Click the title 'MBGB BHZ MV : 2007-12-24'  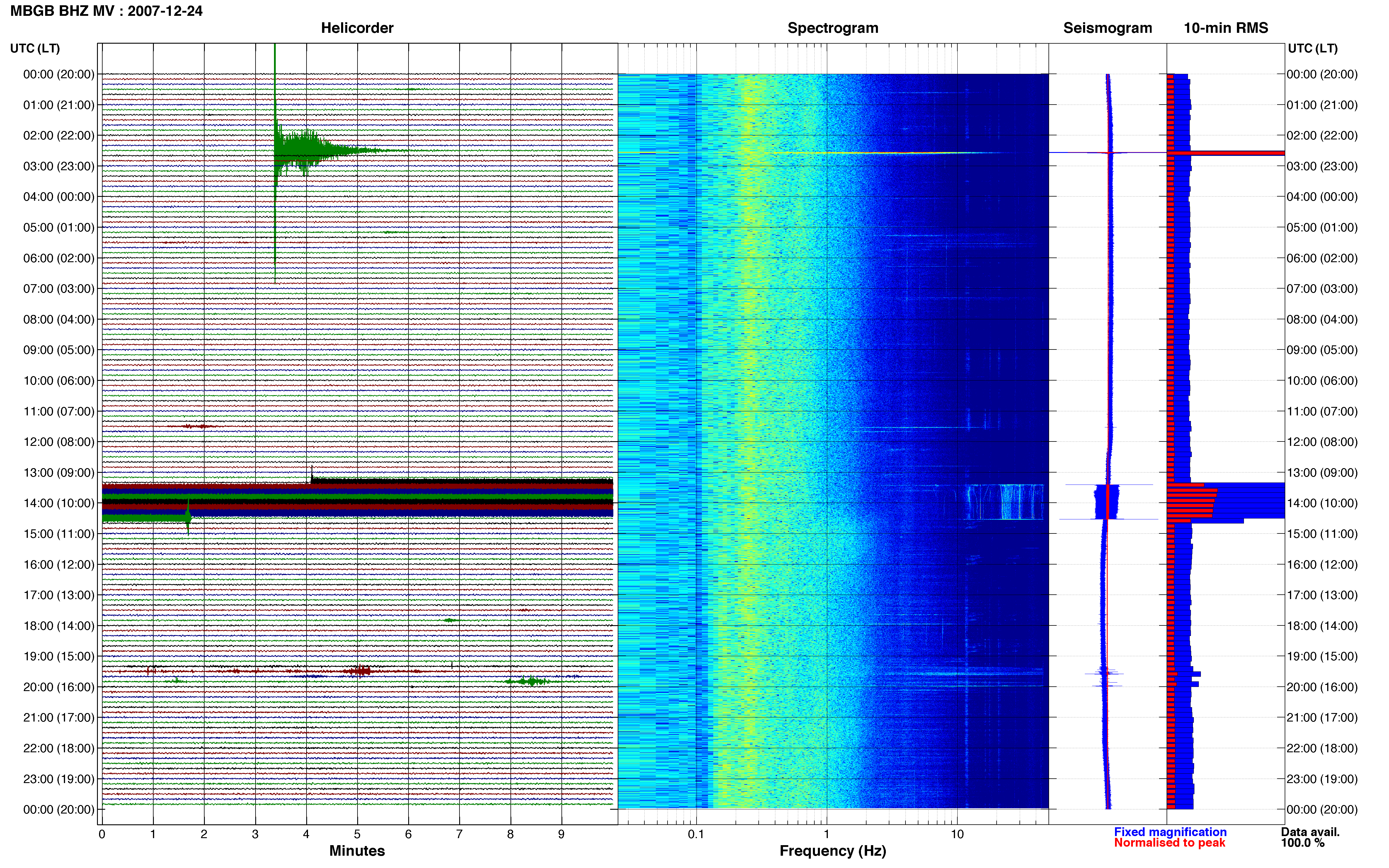[x=106, y=11]
